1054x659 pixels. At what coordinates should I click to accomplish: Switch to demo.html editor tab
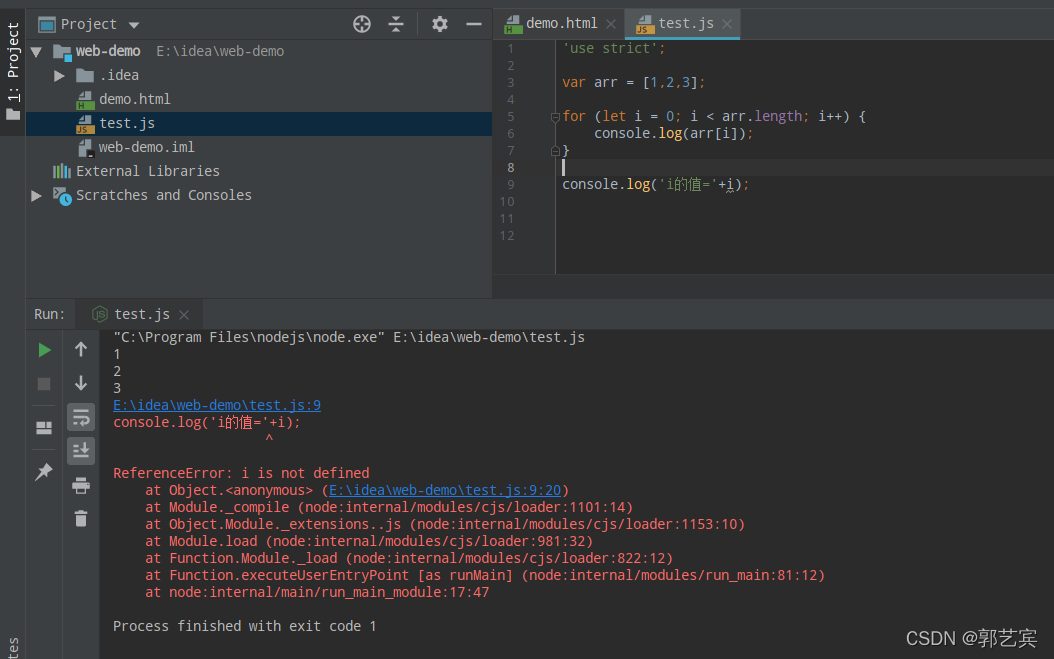[x=561, y=24]
